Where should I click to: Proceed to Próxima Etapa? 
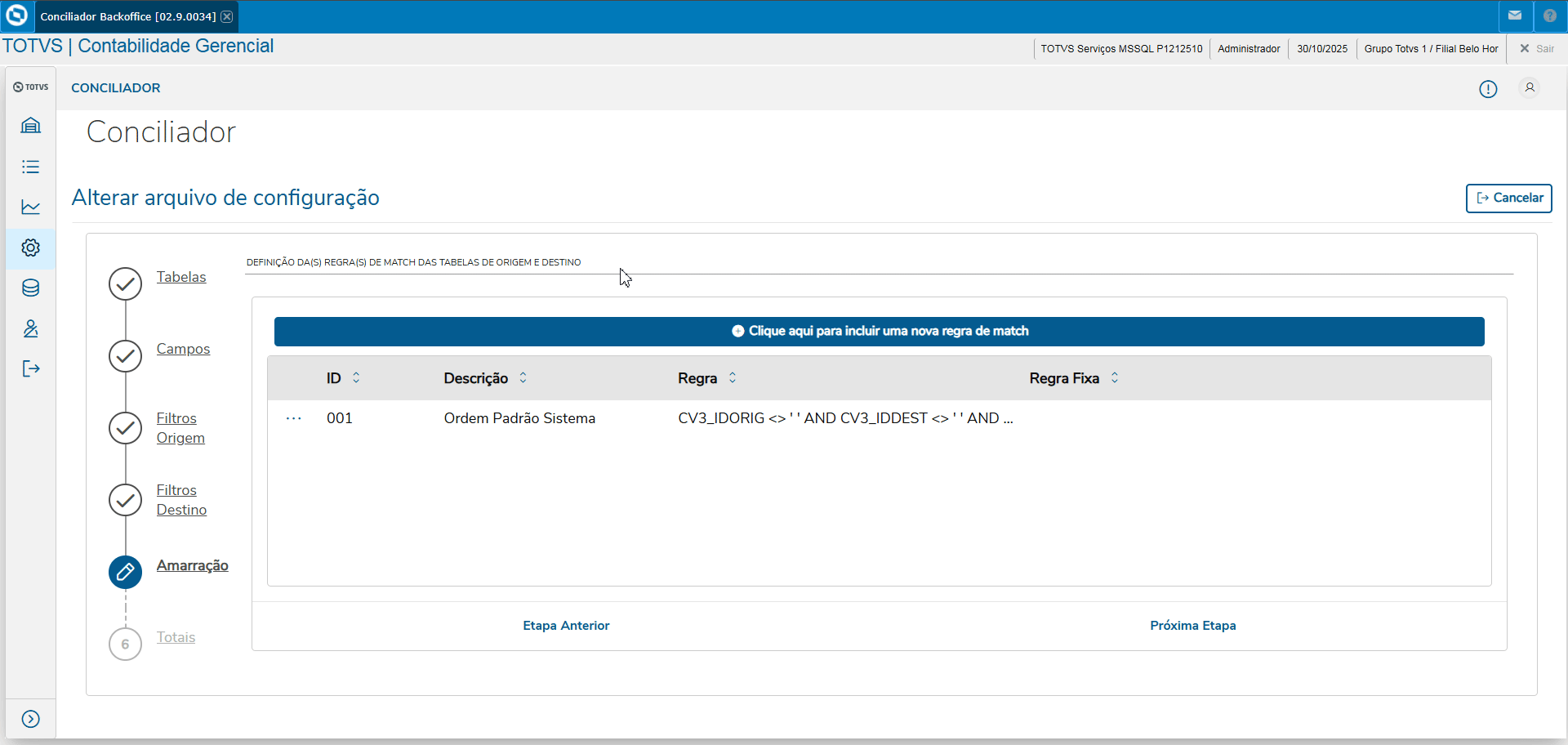[x=1193, y=626]
